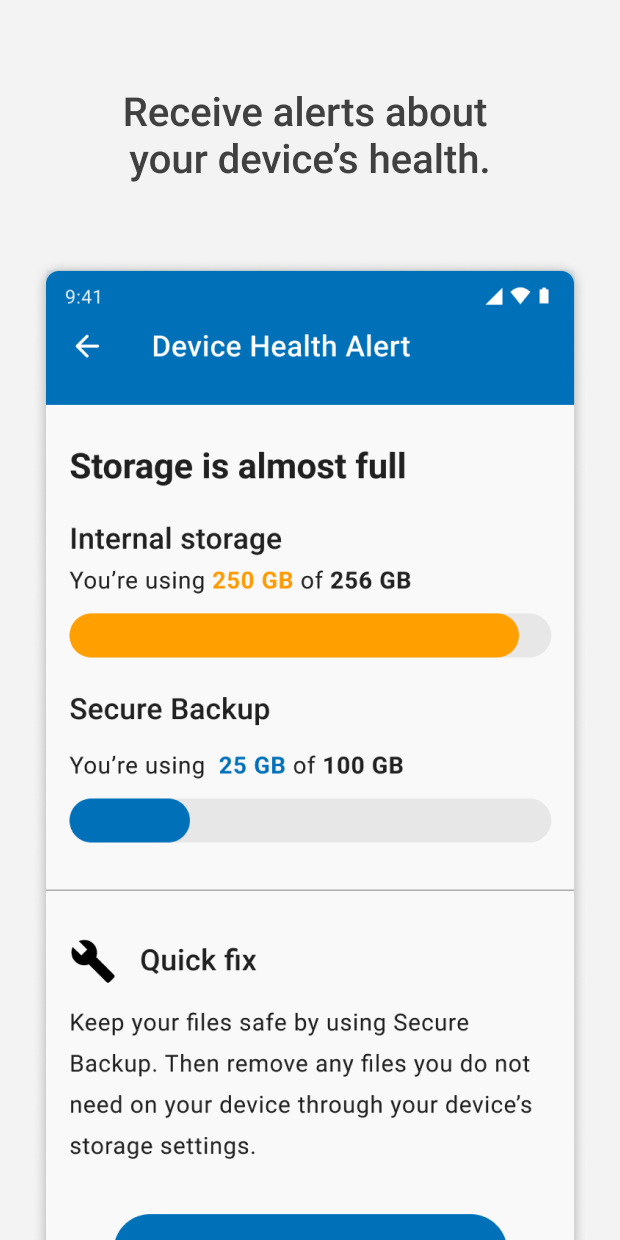620x1240 pixels.
Task: Click the blue 25 GB usage value
Action: coord(252,765)
